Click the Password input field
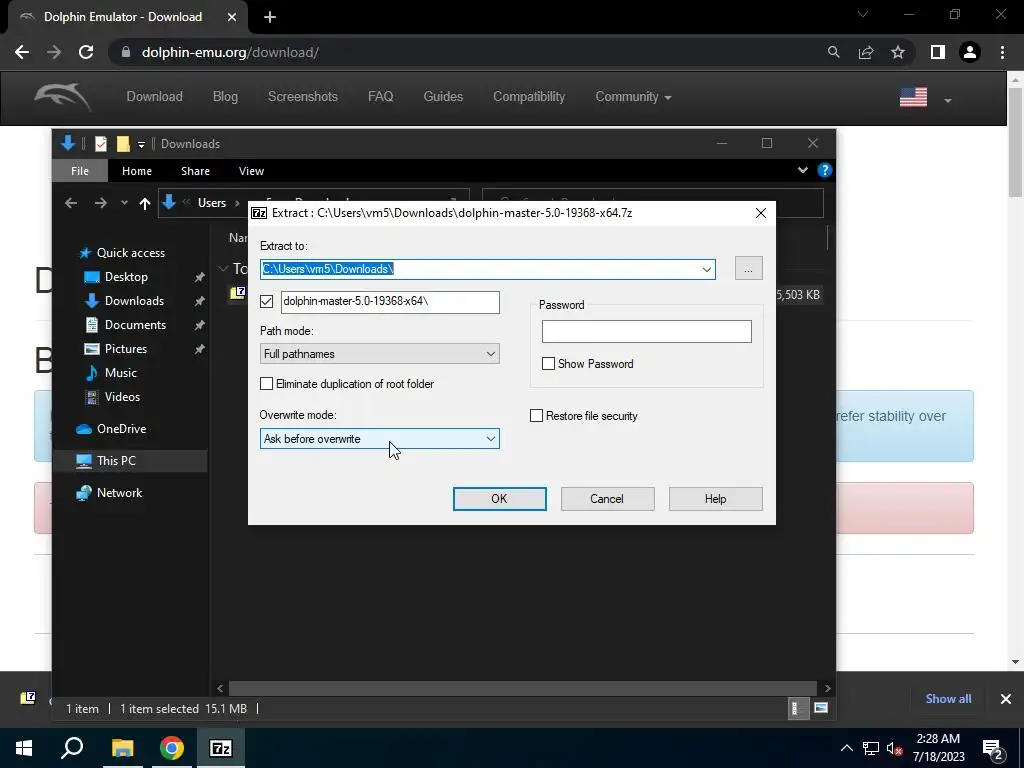 [647, 332]
